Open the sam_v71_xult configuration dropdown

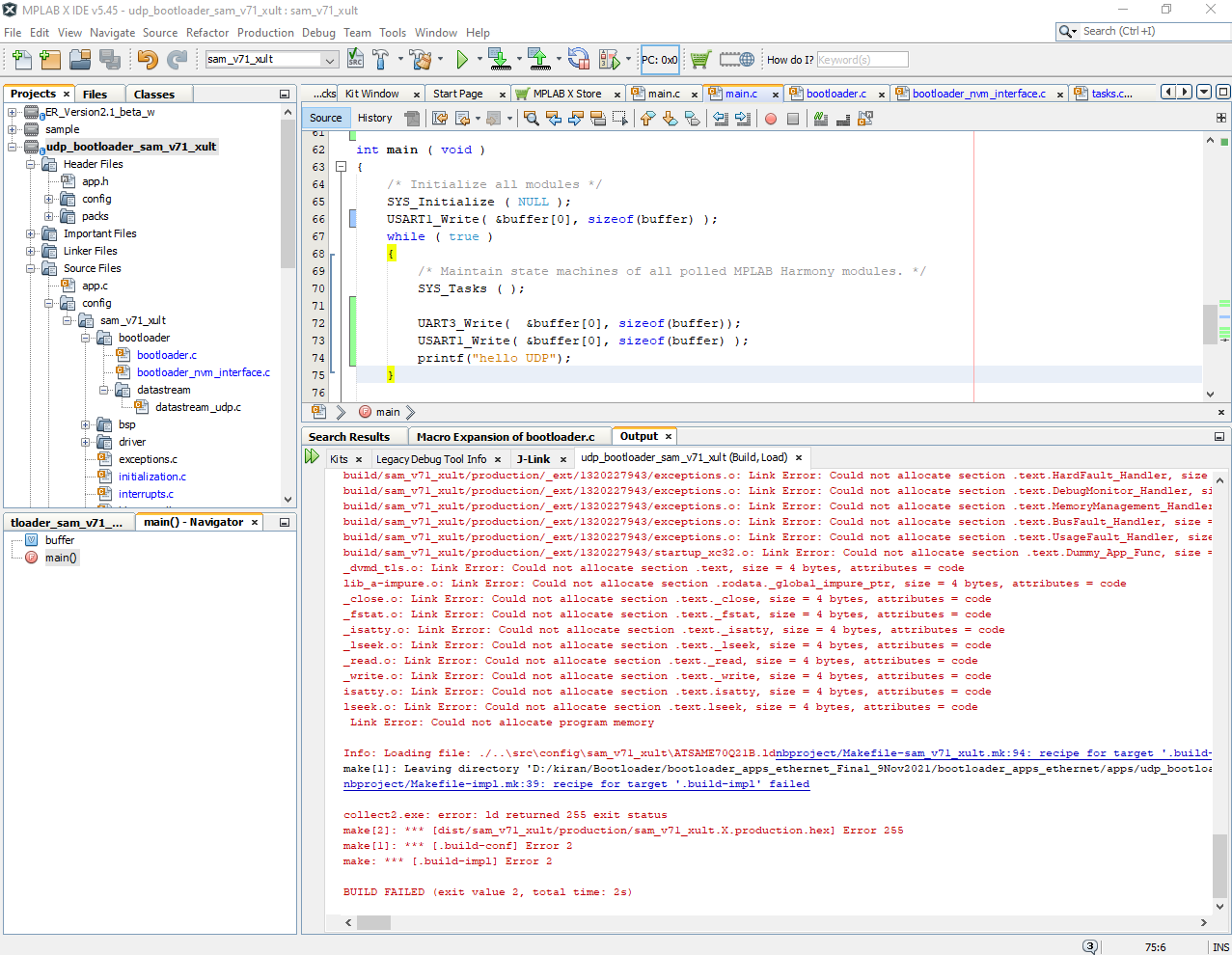(x=331, y=59)
